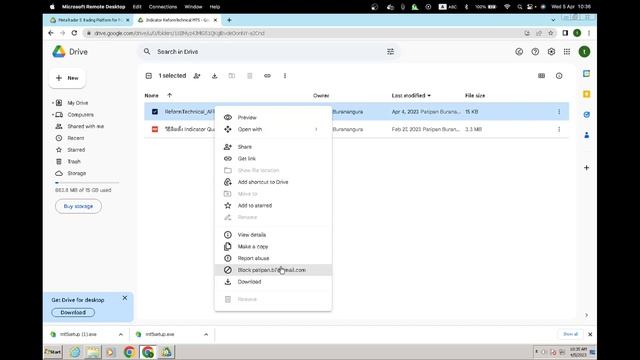Screen dimensions: 640x360
Task: Select Add to starred
Action: click(x=273, y=206)
